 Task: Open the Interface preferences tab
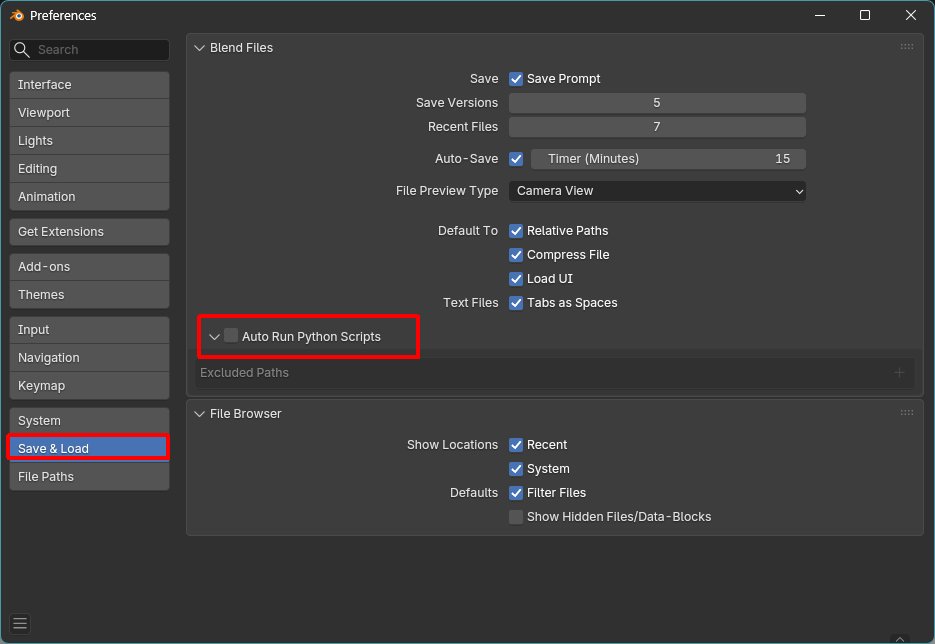pyautogui.click(x=89, y=85)
